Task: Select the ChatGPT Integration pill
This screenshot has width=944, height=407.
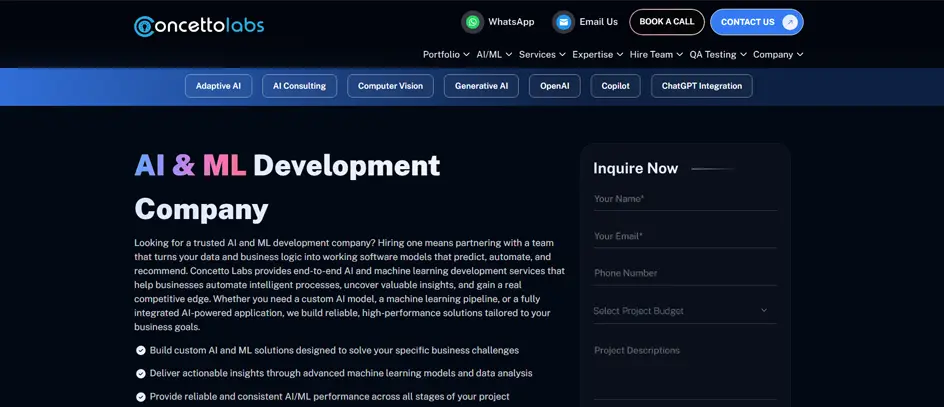Action: tap(702, 86)
